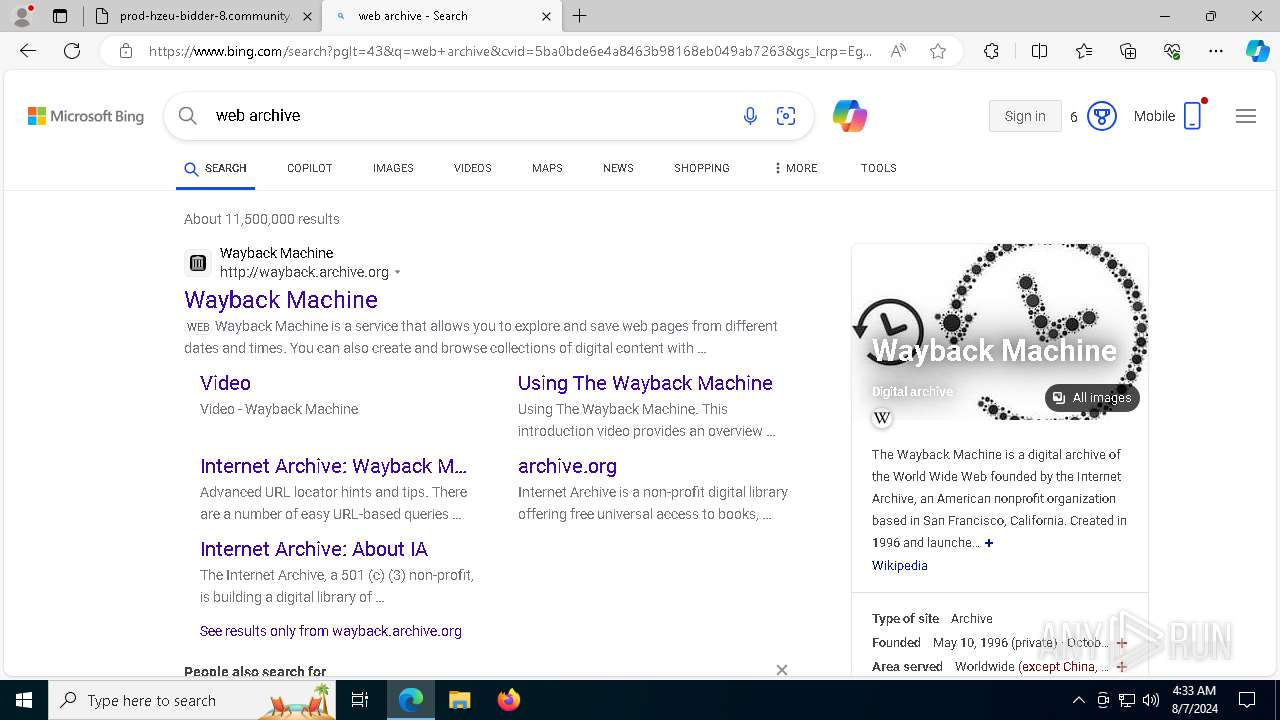The height and width of the screenshot is (720, 1280).
Task: Expand the Wayback Machine description plus
Action: (x=989, y=543)
